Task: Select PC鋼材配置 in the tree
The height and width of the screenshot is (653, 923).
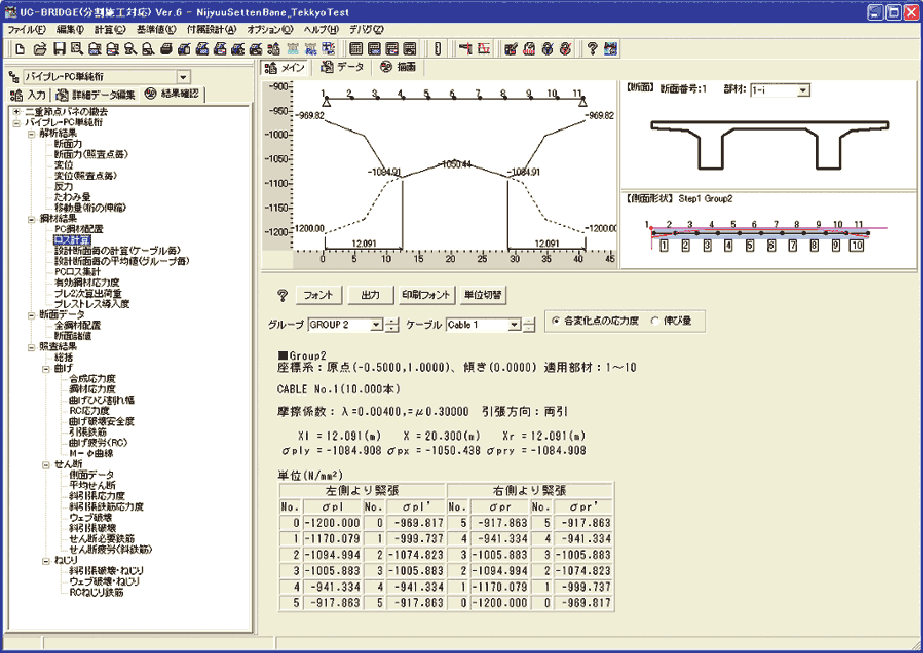Action: pos(79,229)
